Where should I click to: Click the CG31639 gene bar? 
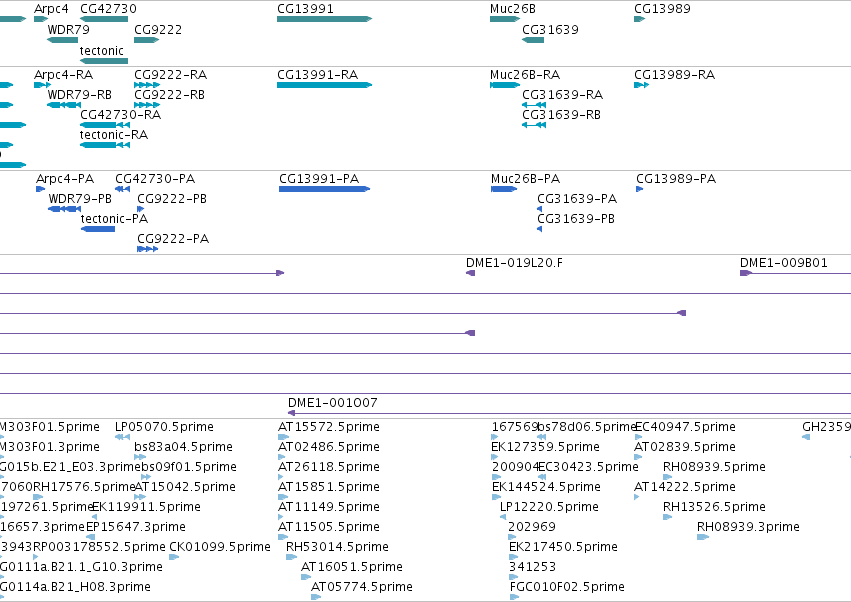533,40
